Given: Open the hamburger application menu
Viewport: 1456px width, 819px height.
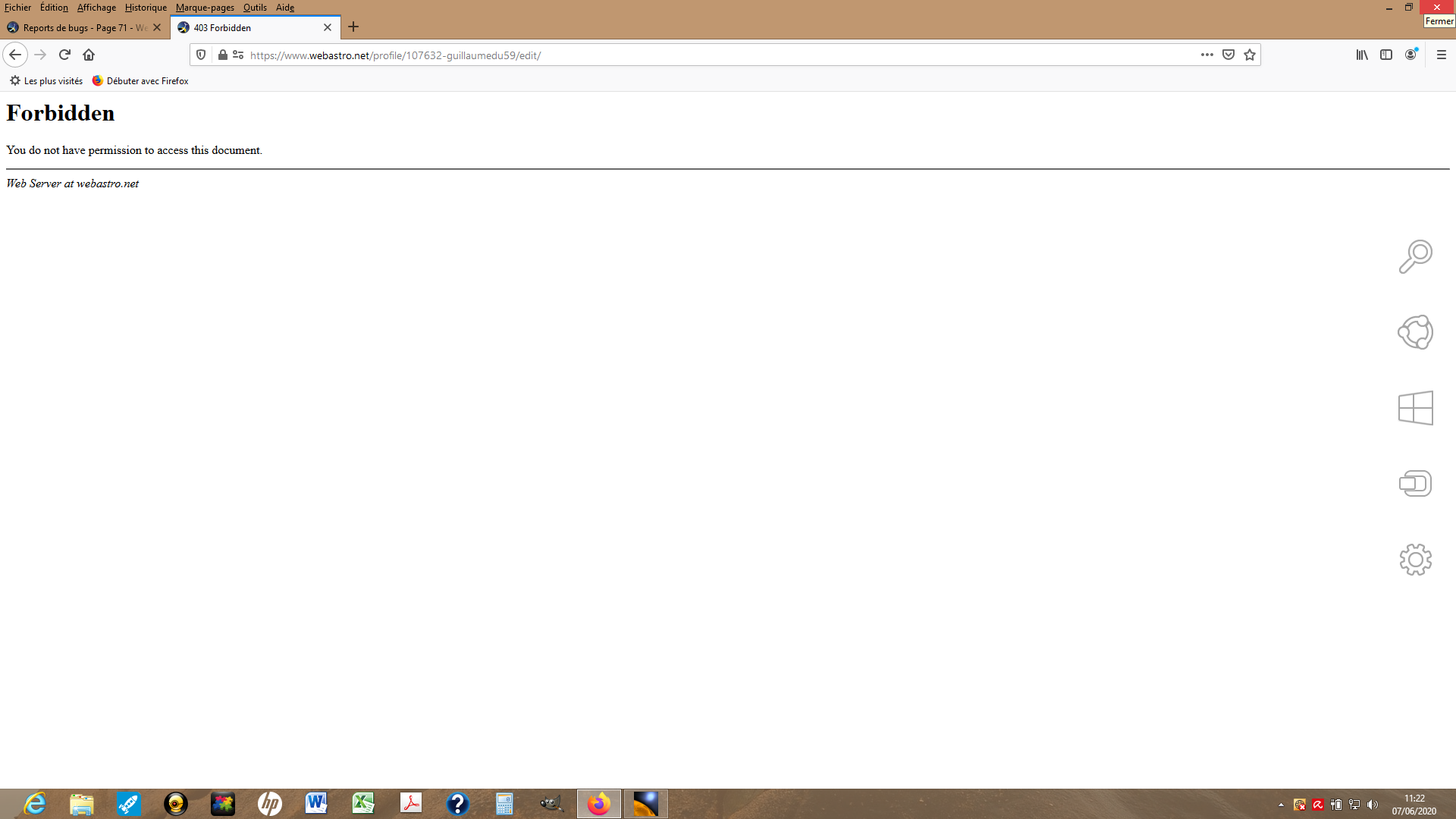Looking at the screenshot, I should pyautogui.click(x=1442, y=55).
